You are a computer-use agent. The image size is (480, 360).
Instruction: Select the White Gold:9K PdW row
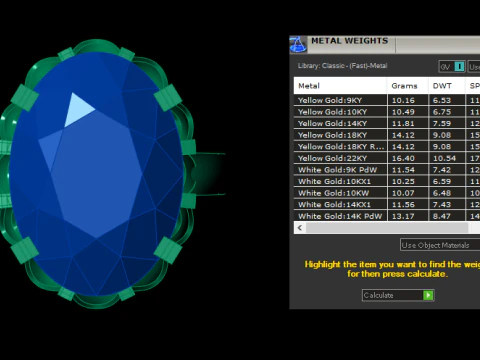coord(387,170)
